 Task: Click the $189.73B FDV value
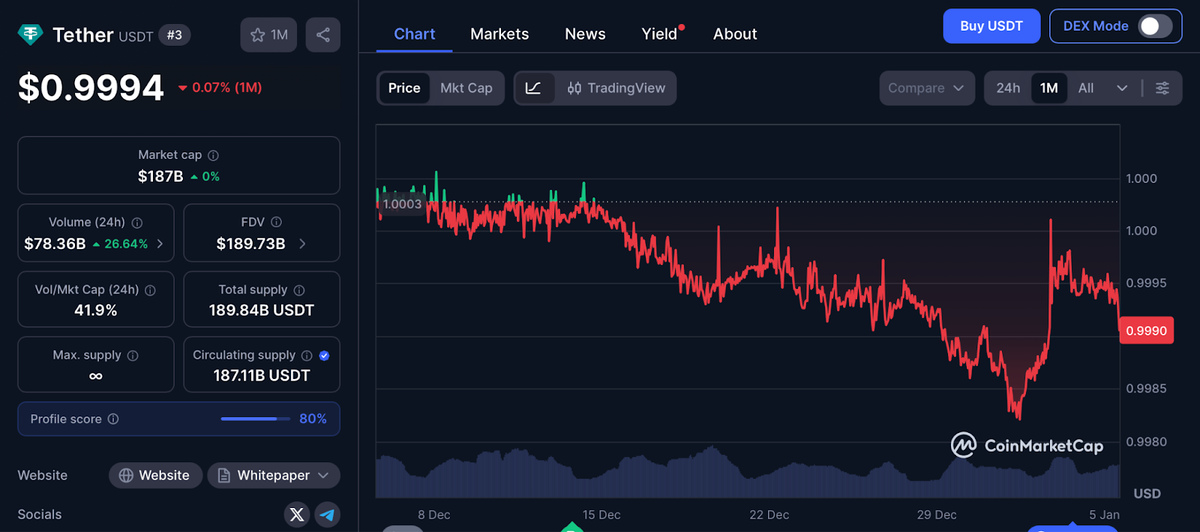coord(251,244)
